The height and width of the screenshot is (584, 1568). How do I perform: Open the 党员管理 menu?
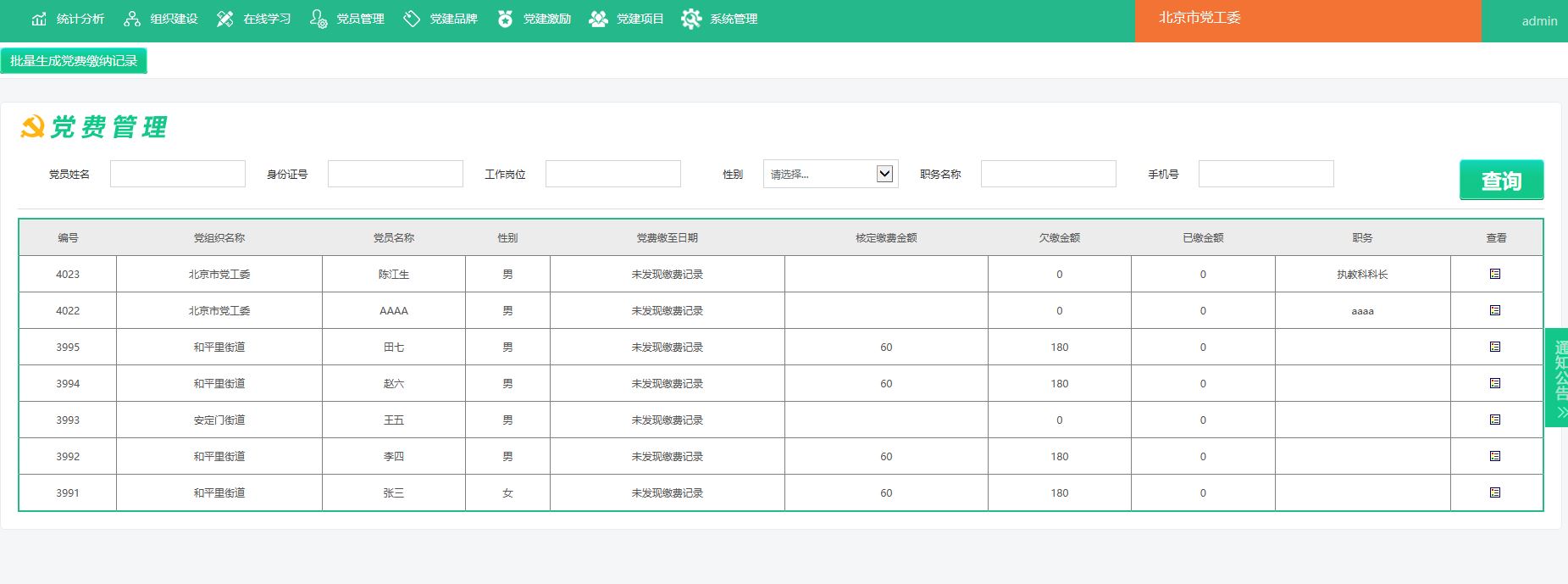click(347, 19)
